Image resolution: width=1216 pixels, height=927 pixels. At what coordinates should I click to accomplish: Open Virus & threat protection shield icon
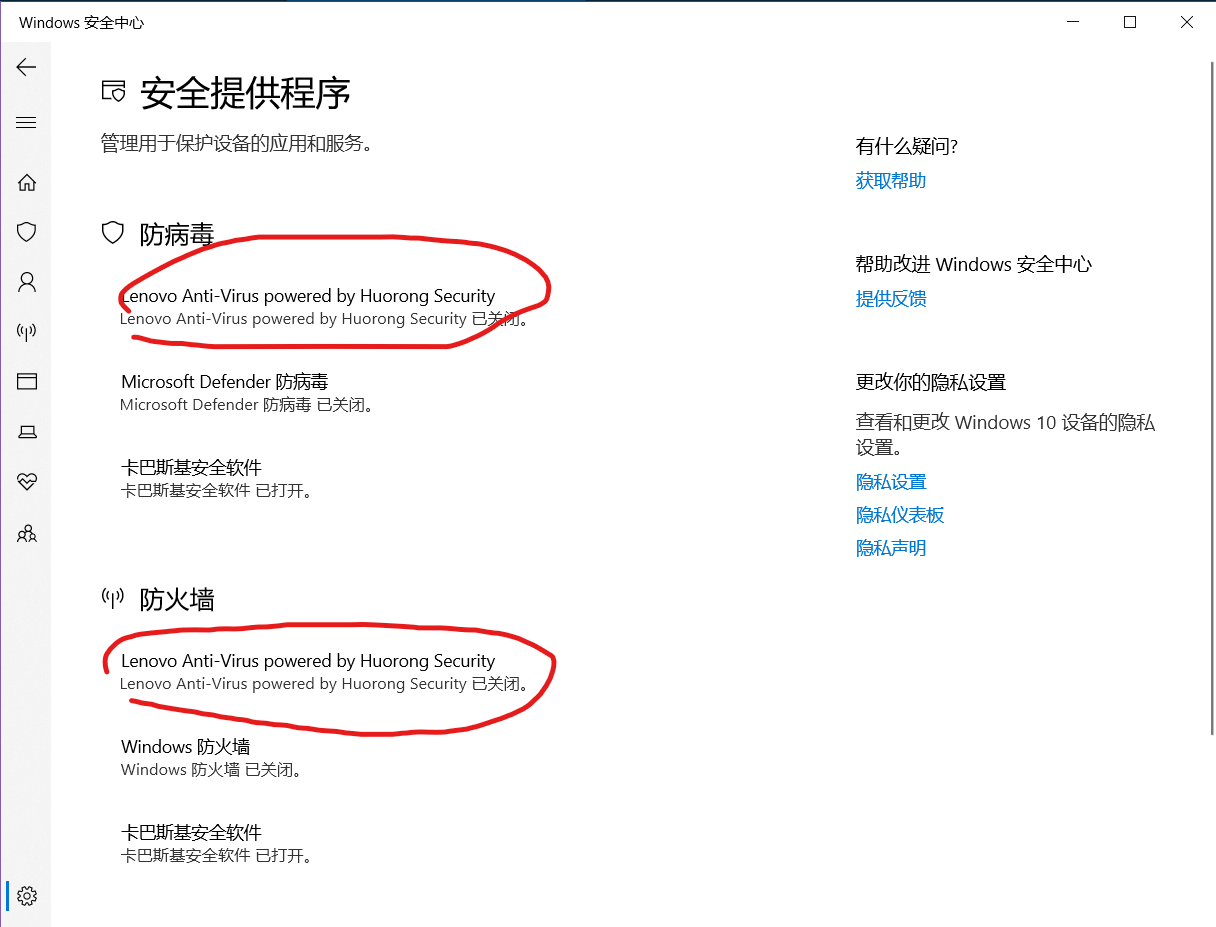[x=27, y=232]
